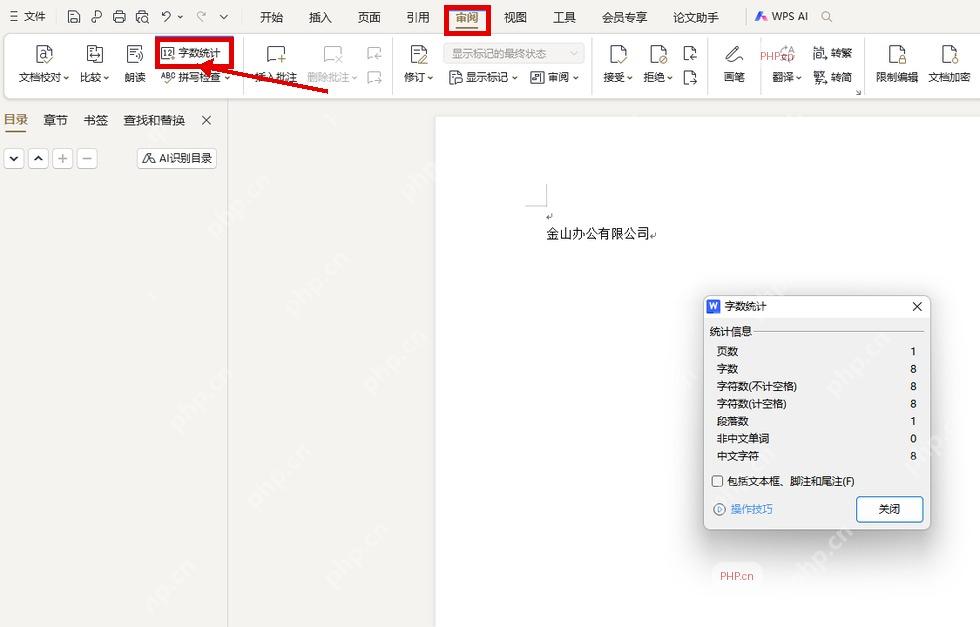This screenshot has height=627, width=980.
Task: Jump to next revision icon
Action: click(x=690, y=78)
